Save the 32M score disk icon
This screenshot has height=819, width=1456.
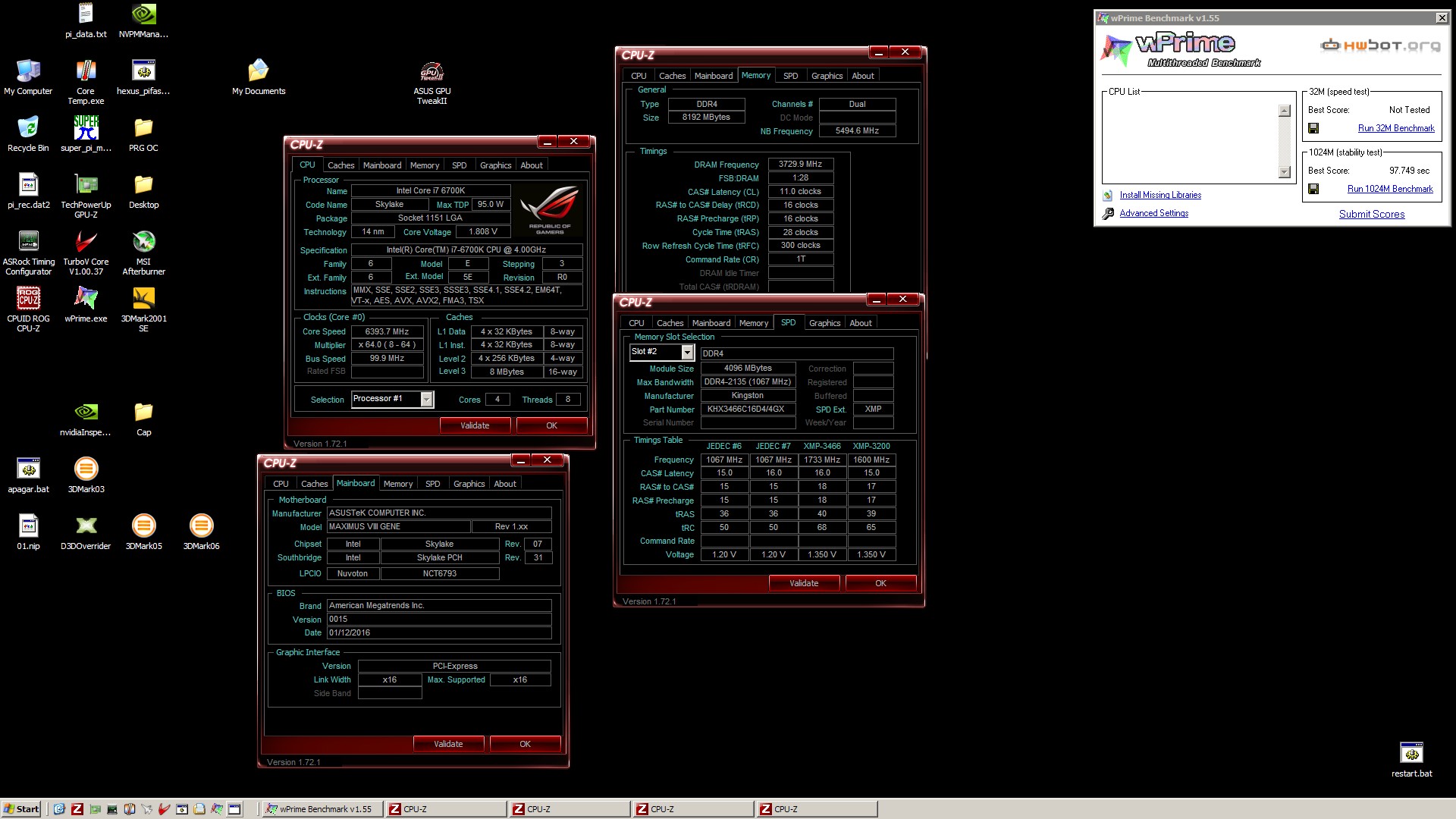pos(1313,128)
